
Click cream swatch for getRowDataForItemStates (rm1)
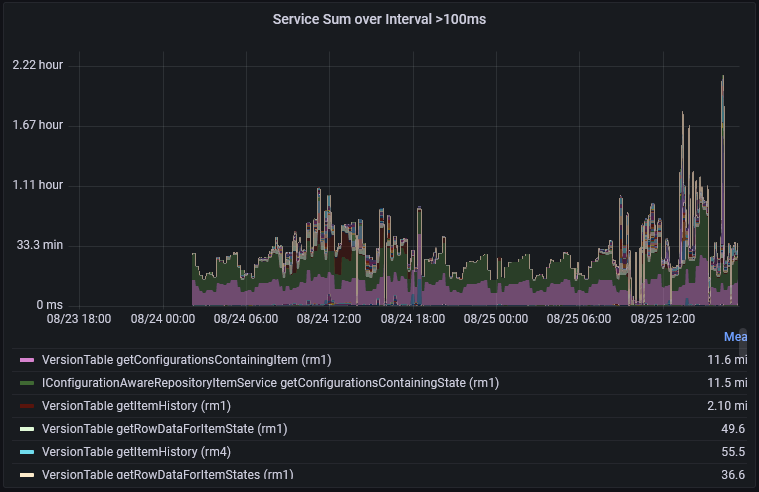(x=27, y=475)
